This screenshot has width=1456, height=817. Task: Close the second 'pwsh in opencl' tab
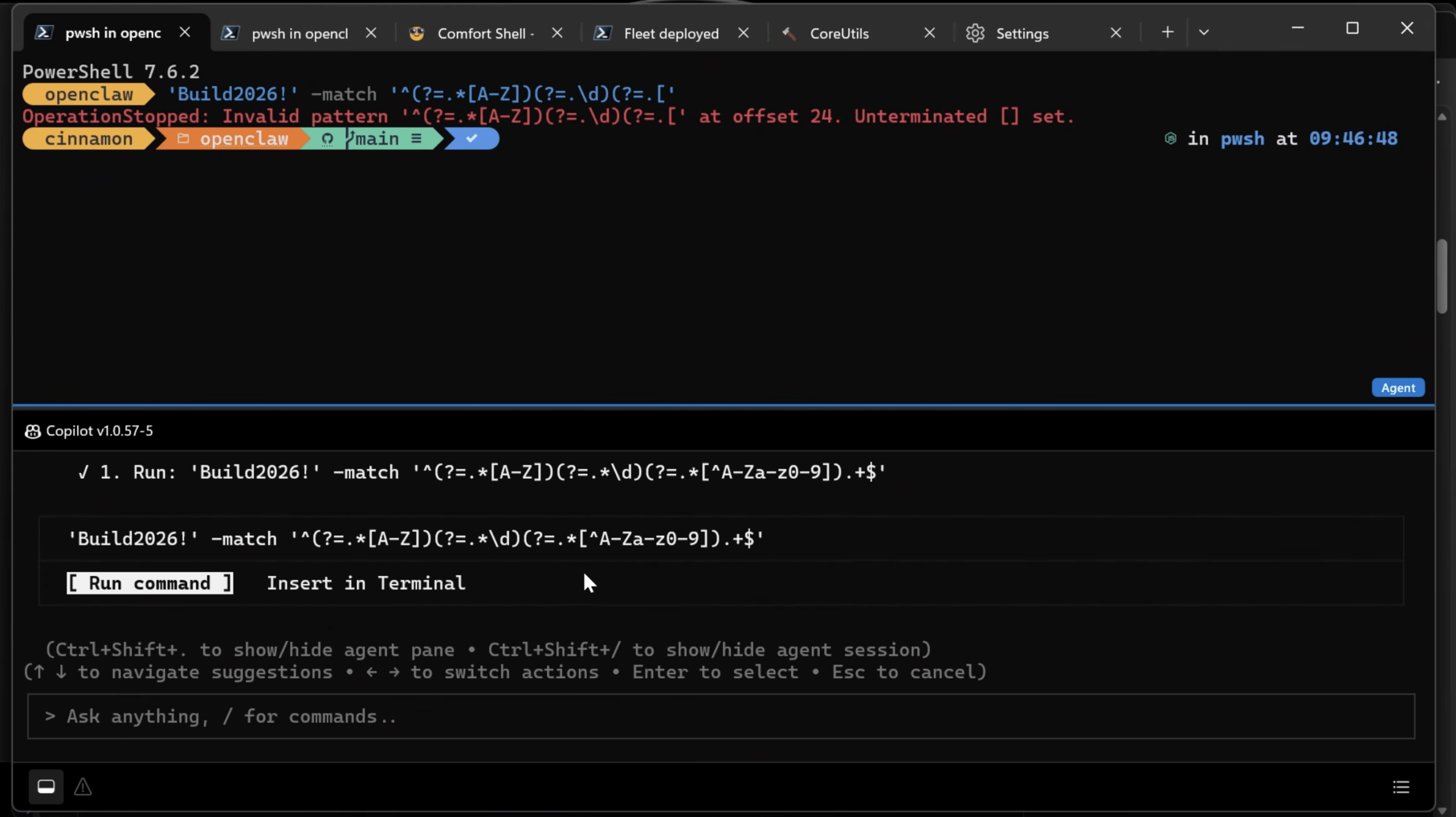(371, 33)
